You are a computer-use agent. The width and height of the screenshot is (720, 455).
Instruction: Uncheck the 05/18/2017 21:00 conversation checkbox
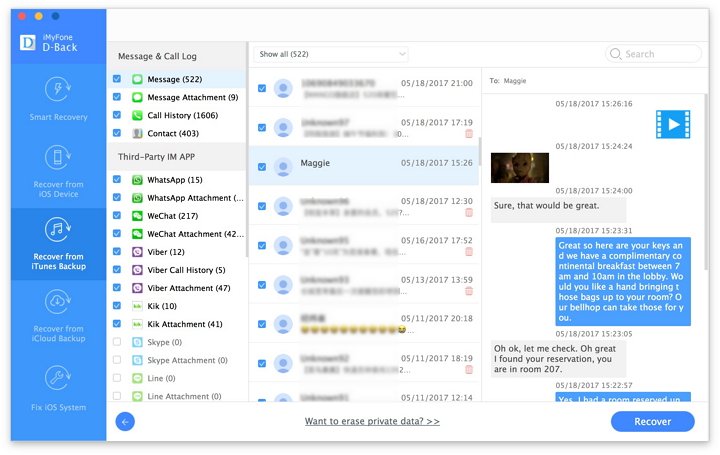[262, 88]
